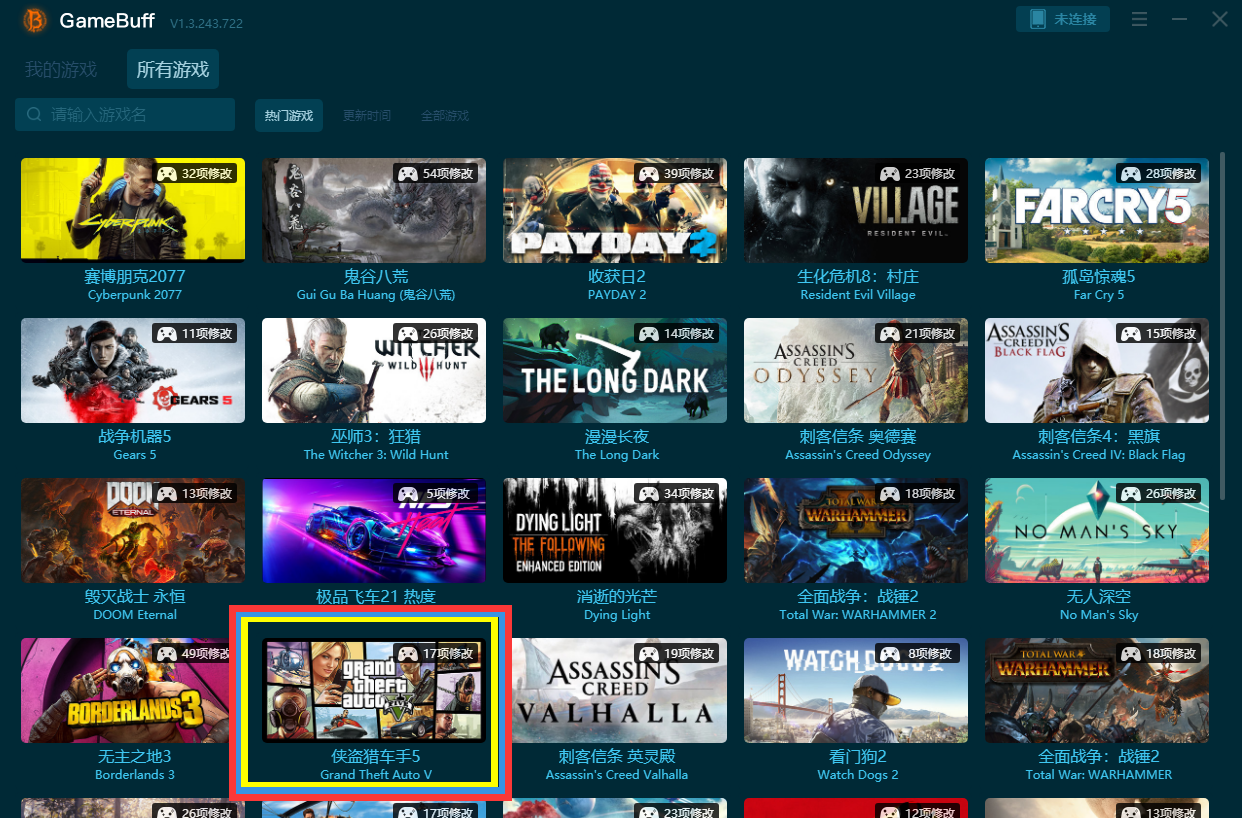Choose the Dying Light cover thumbnail
This screenshot has width=1242, height=818.
[x=615, y=530]
